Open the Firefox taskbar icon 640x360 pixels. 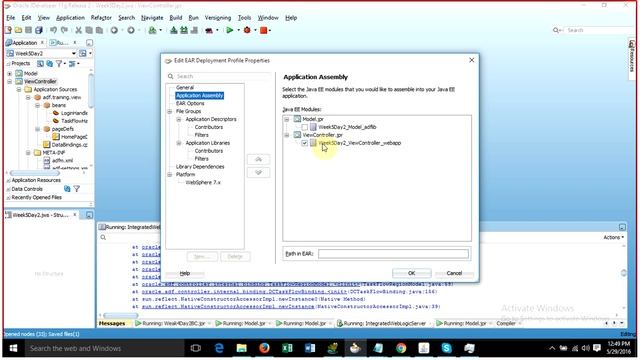pyautogui.click(x=264, y=348)
